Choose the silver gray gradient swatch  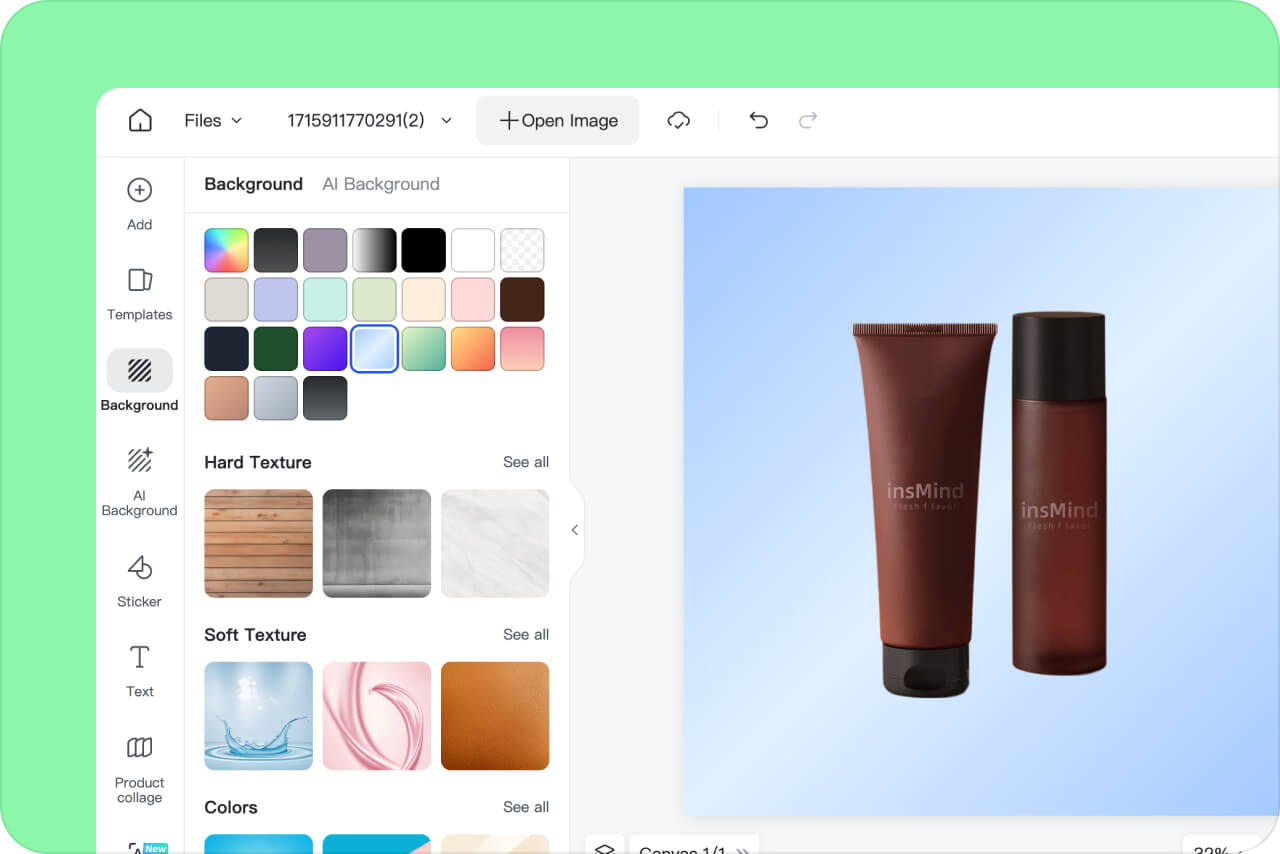(276, 398)
